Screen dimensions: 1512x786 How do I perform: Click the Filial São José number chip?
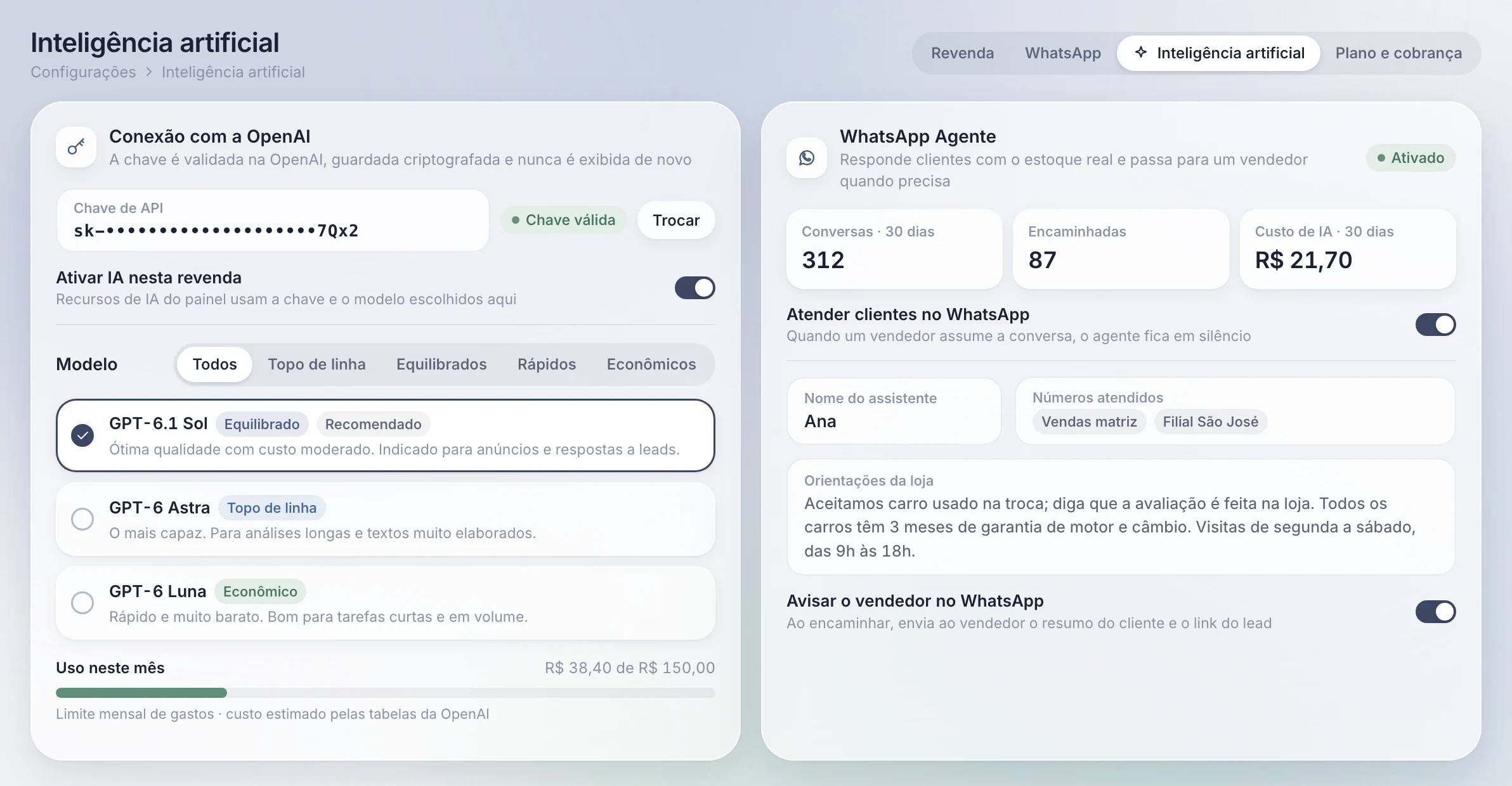click(1210, 422)
